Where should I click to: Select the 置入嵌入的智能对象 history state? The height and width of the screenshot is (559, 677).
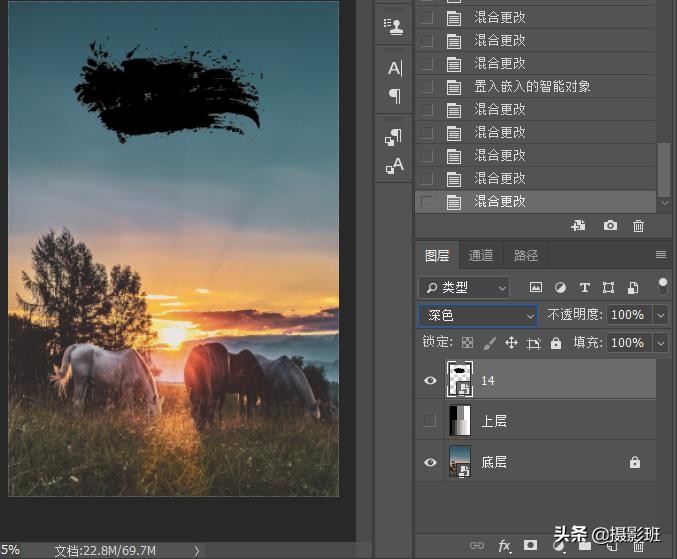click(531, 86)
